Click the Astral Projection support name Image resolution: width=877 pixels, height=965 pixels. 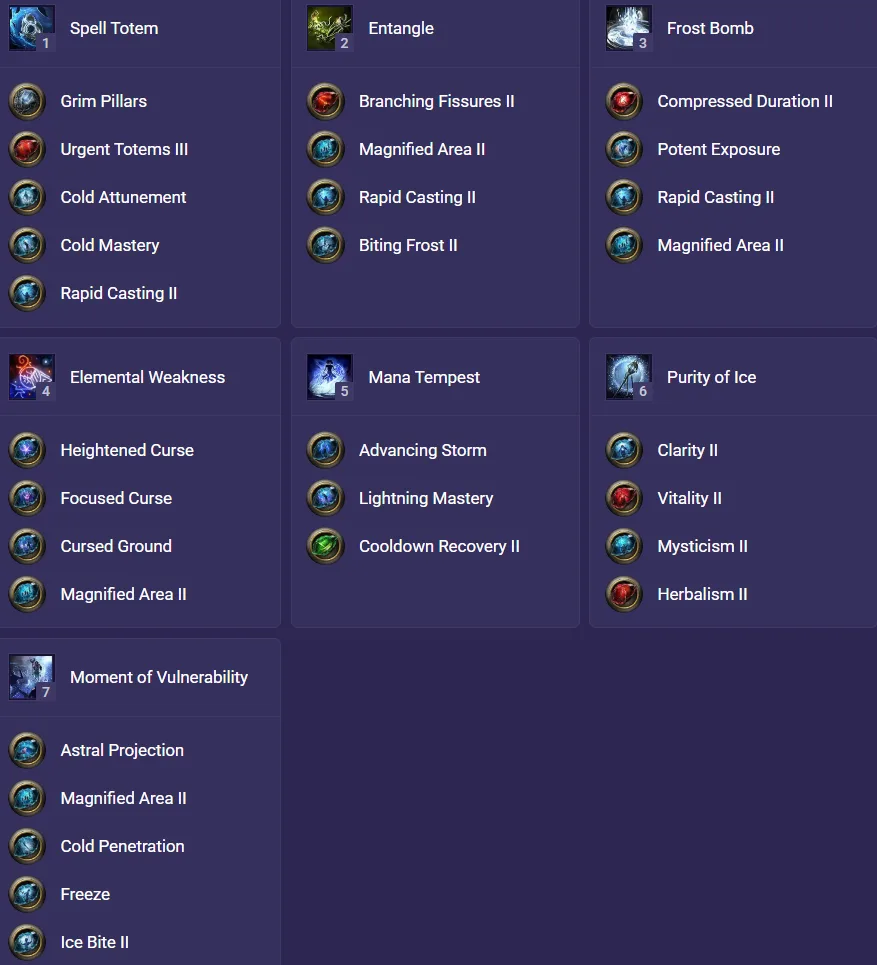point(122,750)
